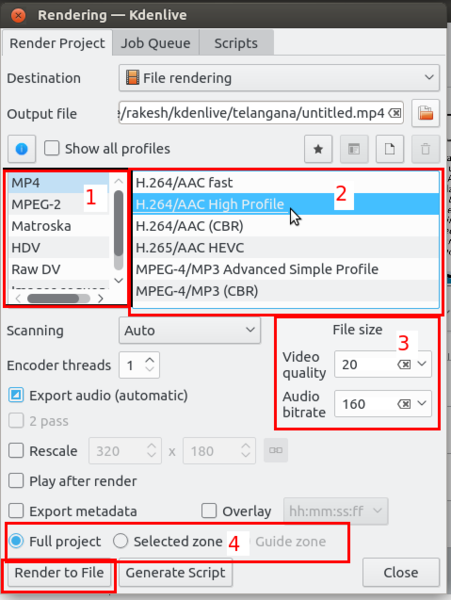Image resolution: width=451 pixels, height=600 pixels.
Task: Click the edit profile icon button
Action: point(354,149)
